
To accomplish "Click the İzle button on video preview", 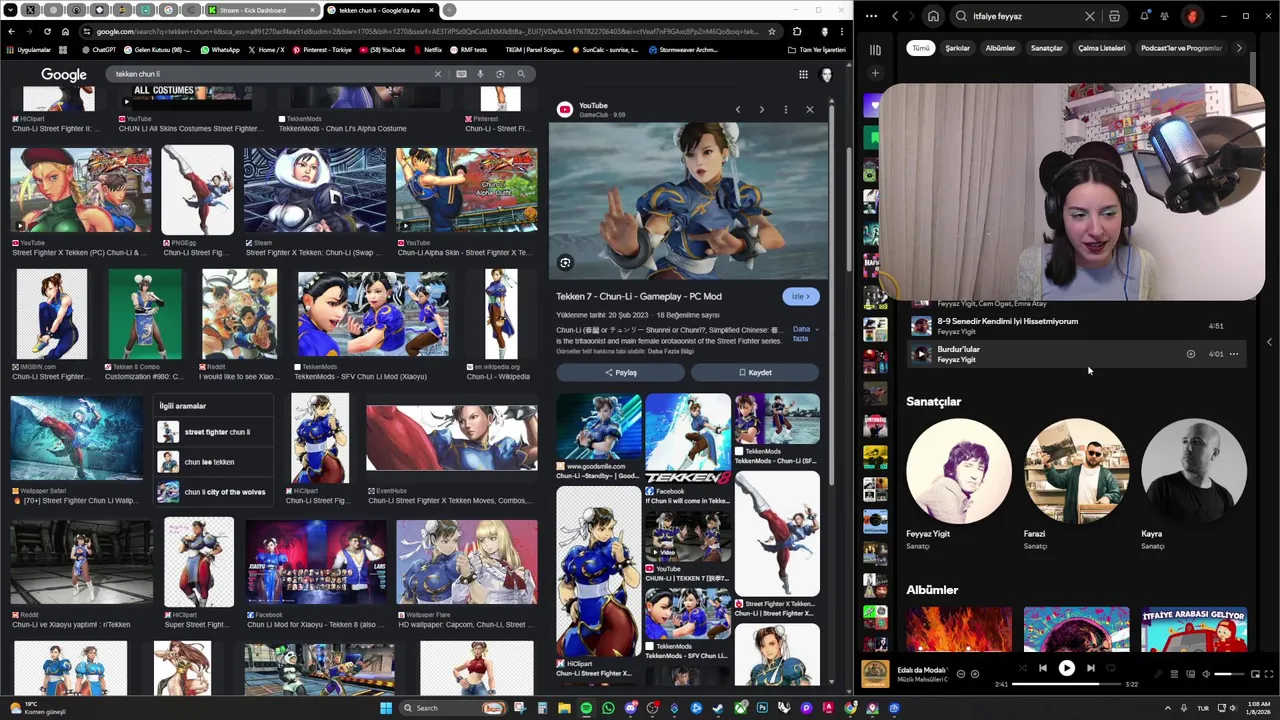I will tap(800, 296).
